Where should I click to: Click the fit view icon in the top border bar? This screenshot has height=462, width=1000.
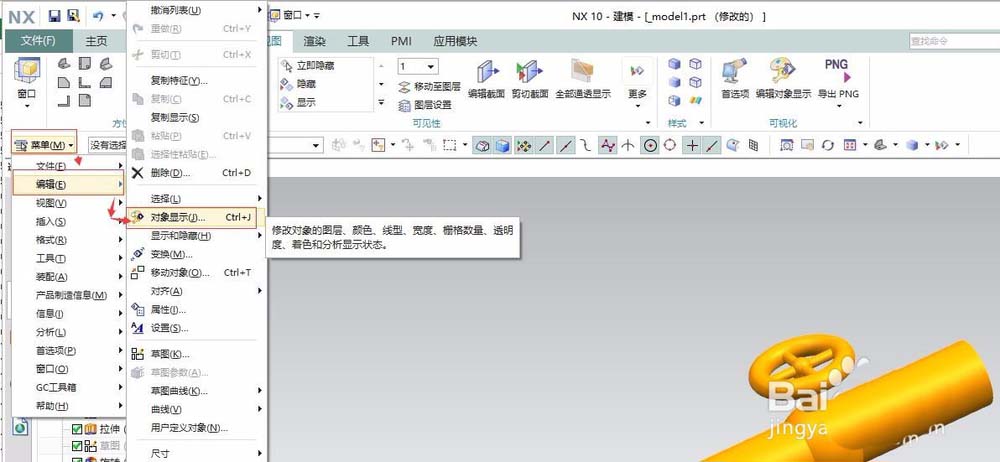pyautogui.click(x=787, y=145)
